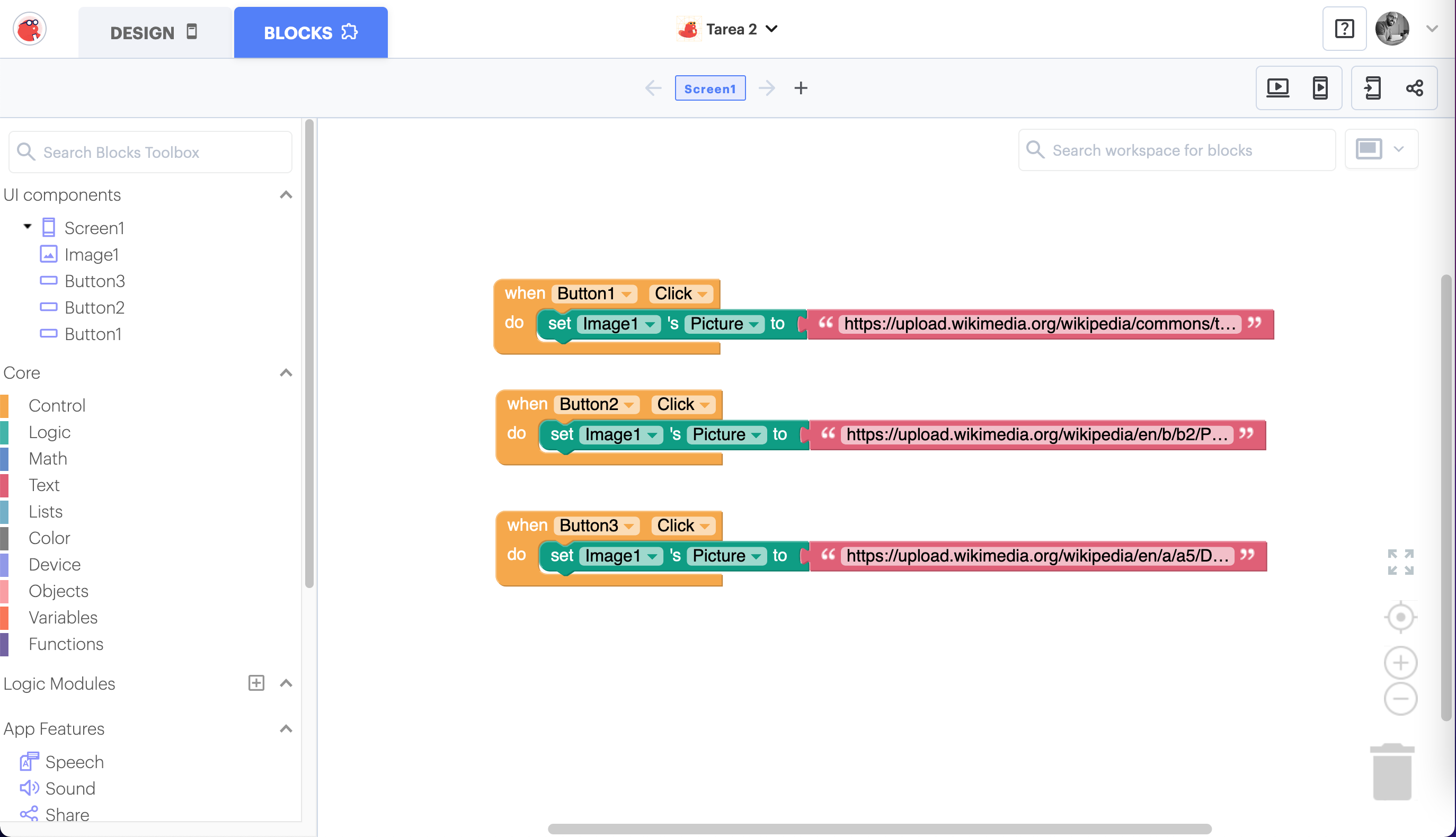This screenshot has width=1456, height=837.
Task: Open the Variables block category
Action: coord(63,617)
